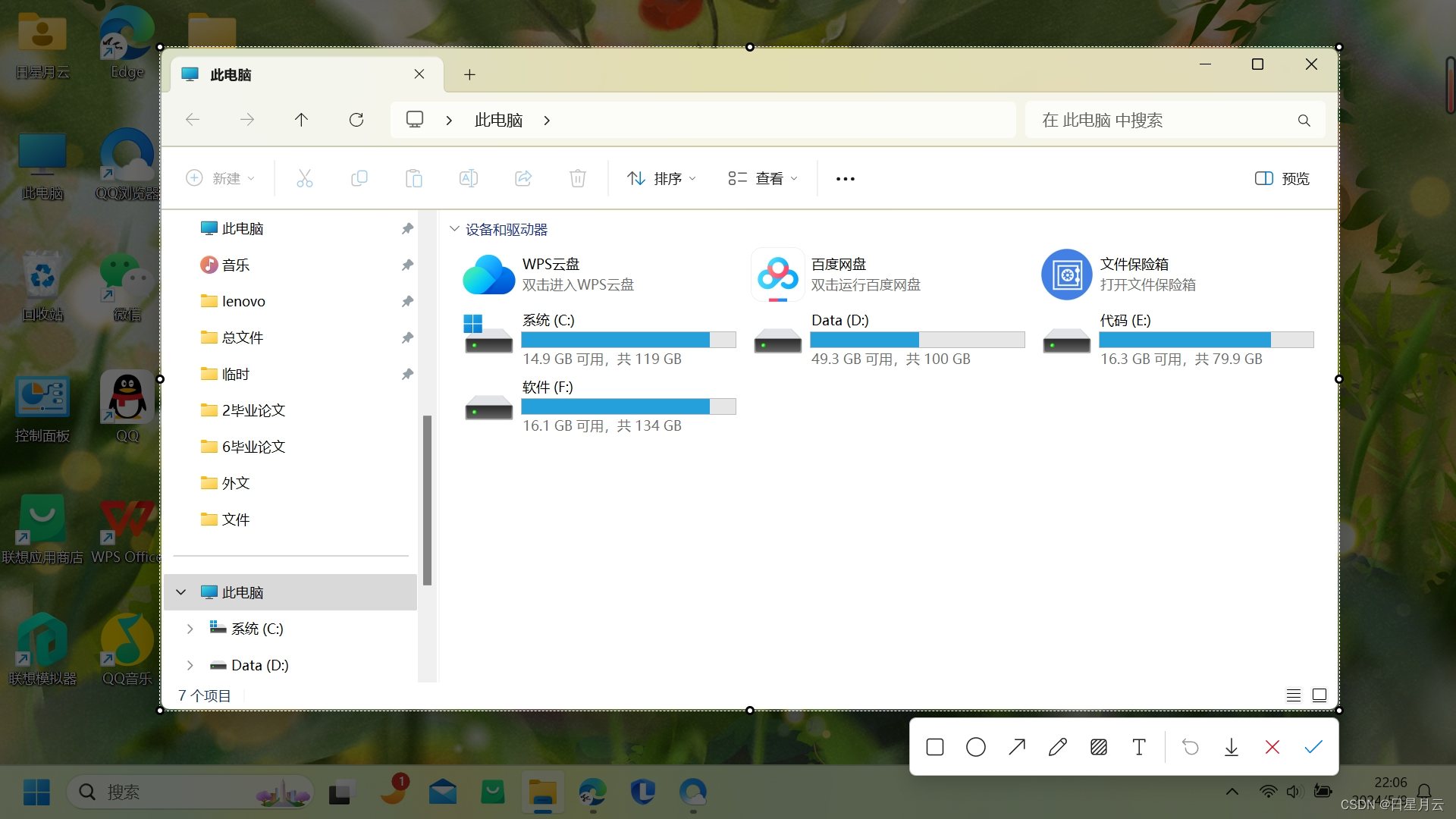The width and height of the screenshot is (1456, 819).
Task: Click the save screenshot download icon
Action: 1232,747
